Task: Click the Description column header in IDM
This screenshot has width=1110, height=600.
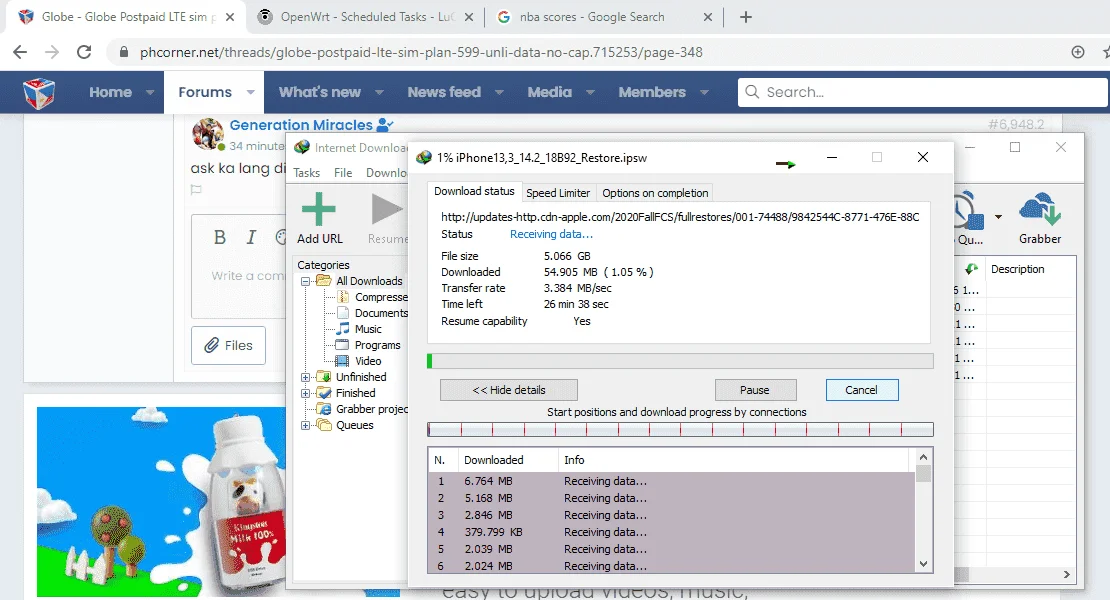Action: tap(1030, 269)
